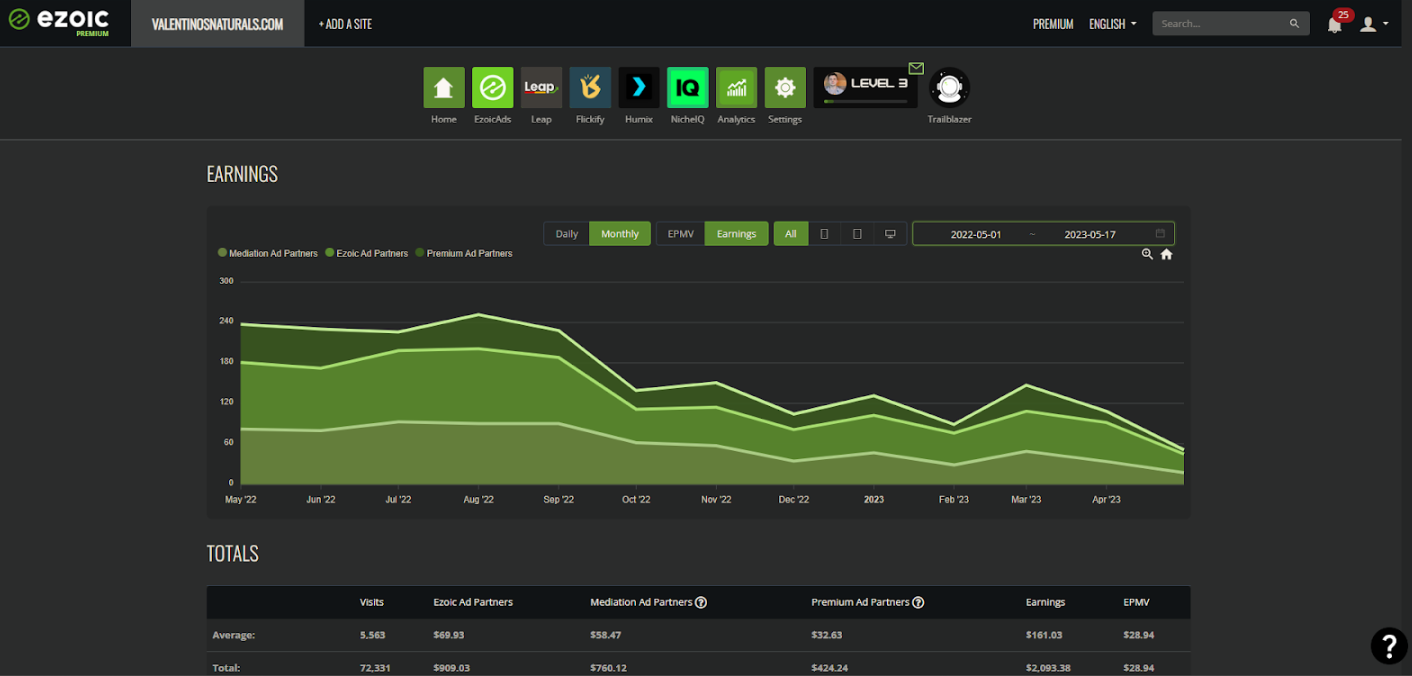The image size is (1412, 676).
Task: Open the Settings gear tile
Action: click(785, 88)
